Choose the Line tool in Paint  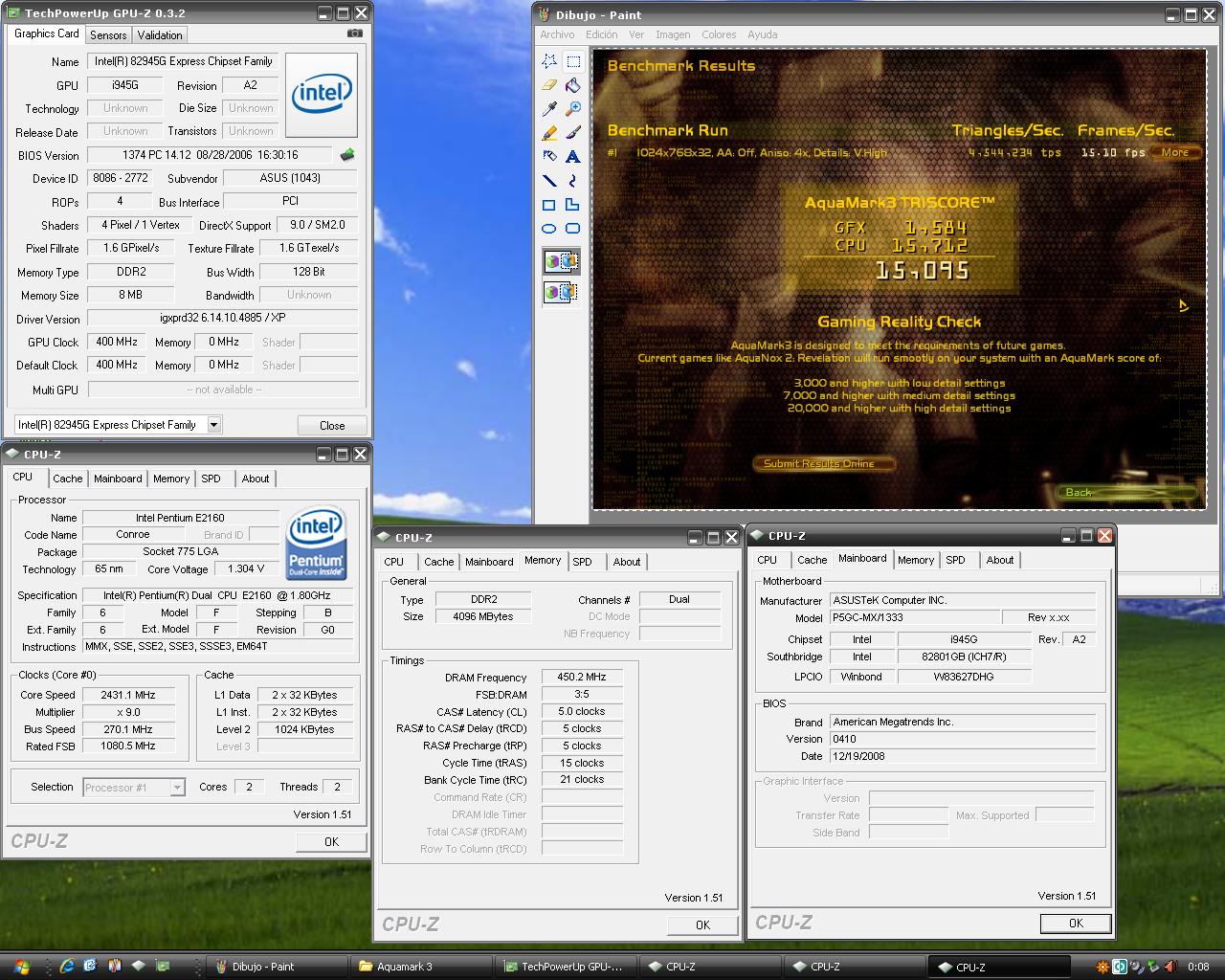[549, 180]
